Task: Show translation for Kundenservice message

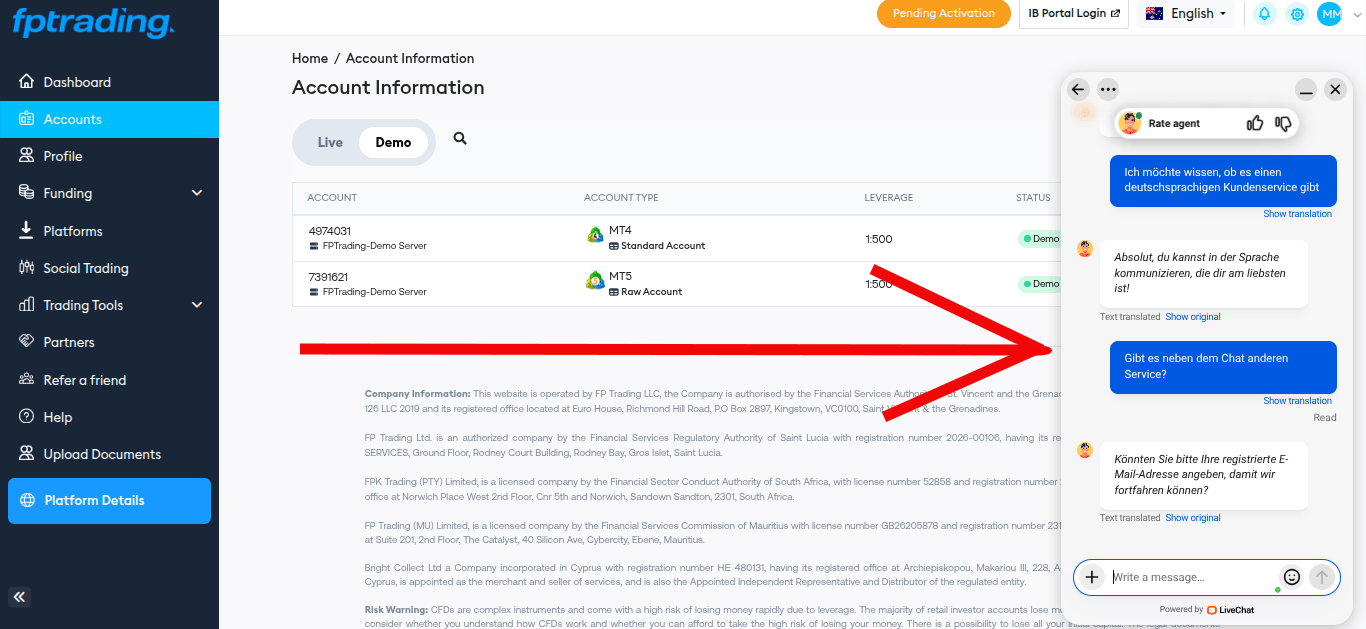Action: pos(1297,214)
